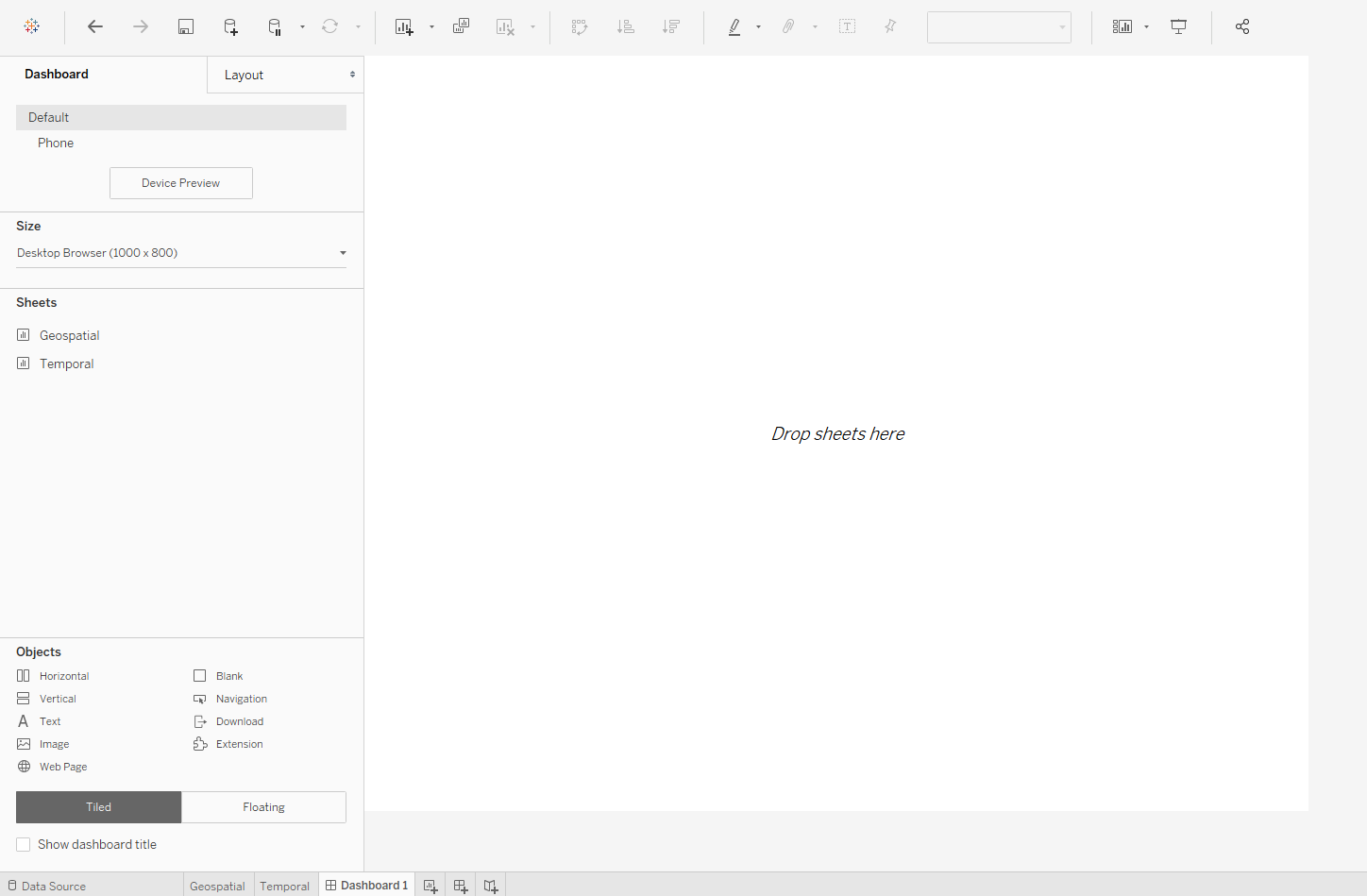Click the New Worksheet toolbar icon
Screen dimensions: 1367x896
pos(404,26)
